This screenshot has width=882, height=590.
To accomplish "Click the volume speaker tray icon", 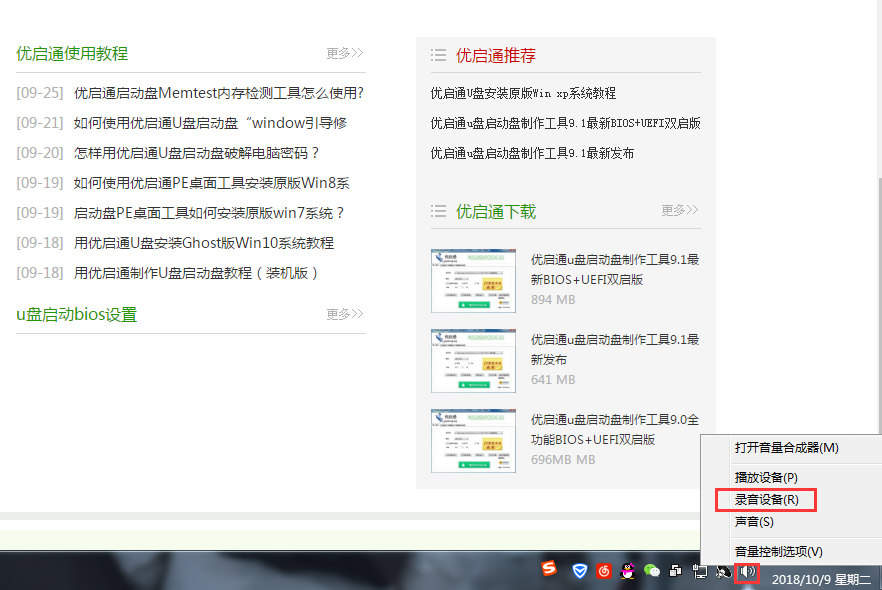I will (x=747, y=572).
